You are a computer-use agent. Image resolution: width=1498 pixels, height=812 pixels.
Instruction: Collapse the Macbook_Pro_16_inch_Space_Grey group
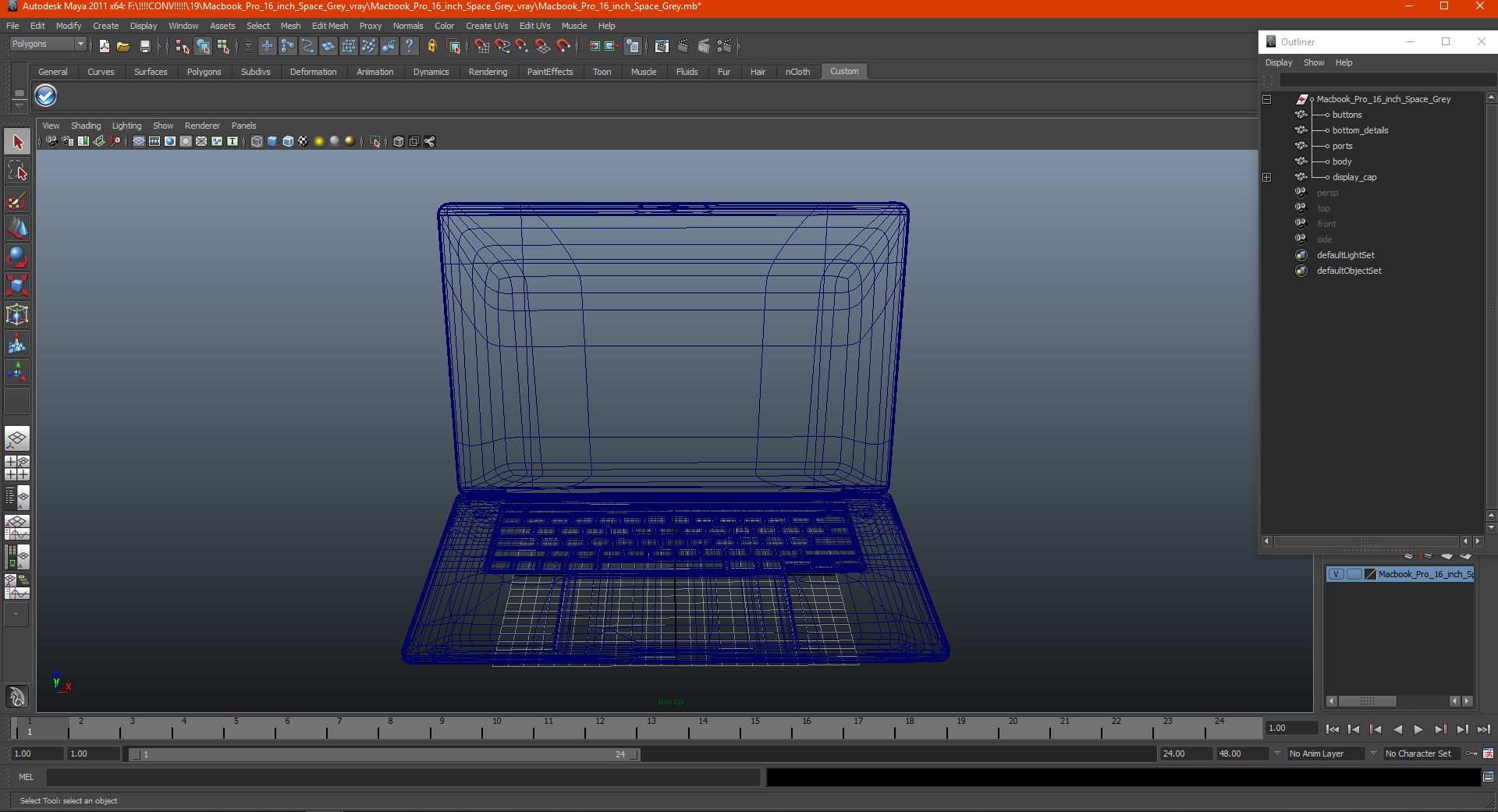click(x=1267, y=100)
